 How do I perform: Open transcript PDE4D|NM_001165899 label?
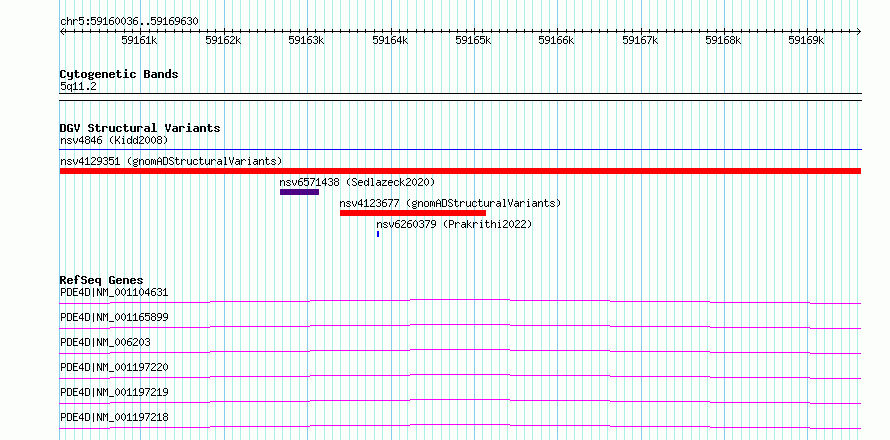click(114, 317)
